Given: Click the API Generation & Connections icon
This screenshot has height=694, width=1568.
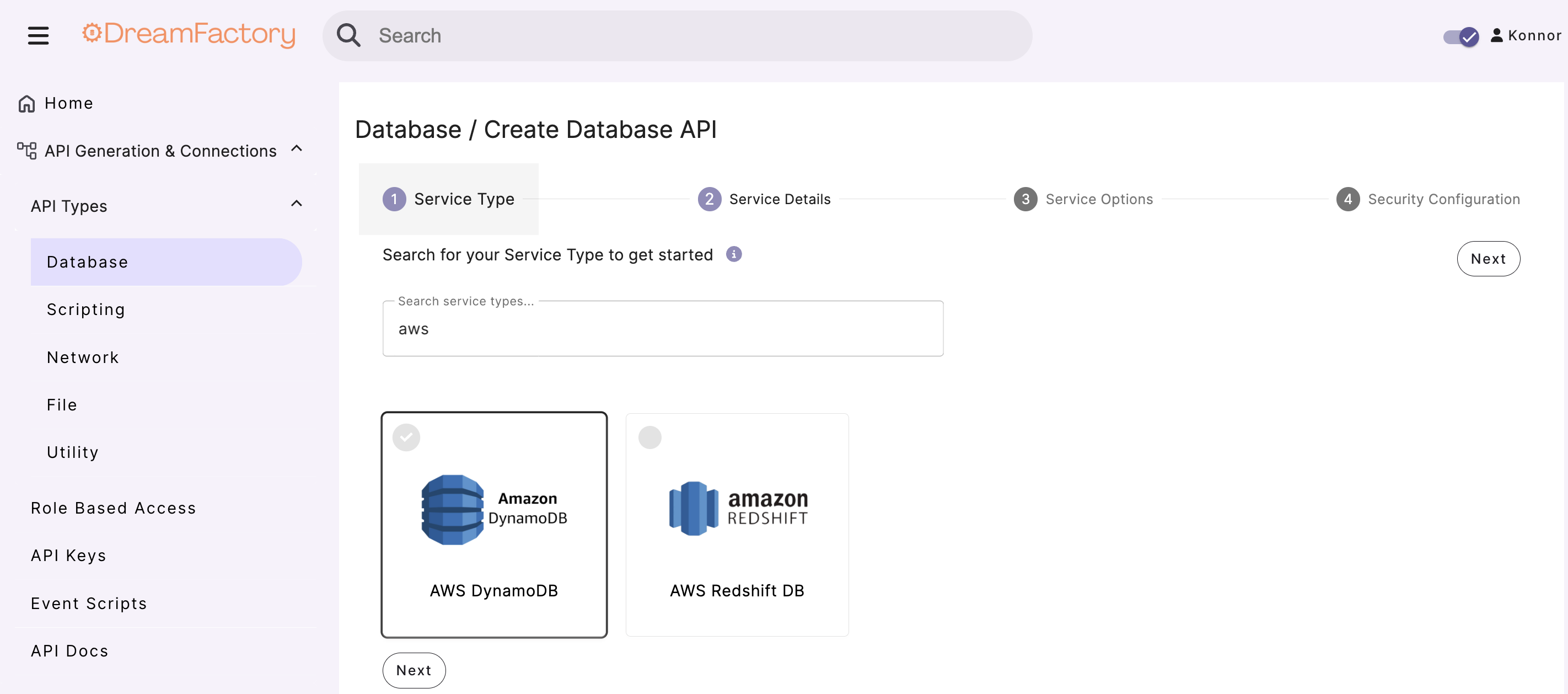Looking at the screenshot, I should tap(27, 151).
